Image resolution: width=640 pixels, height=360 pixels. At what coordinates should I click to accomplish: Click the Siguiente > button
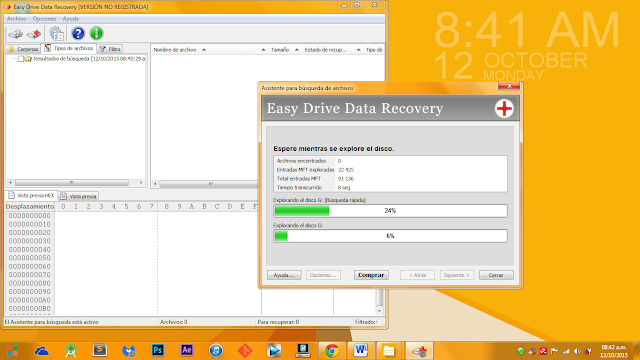click(x=457, y=275)
